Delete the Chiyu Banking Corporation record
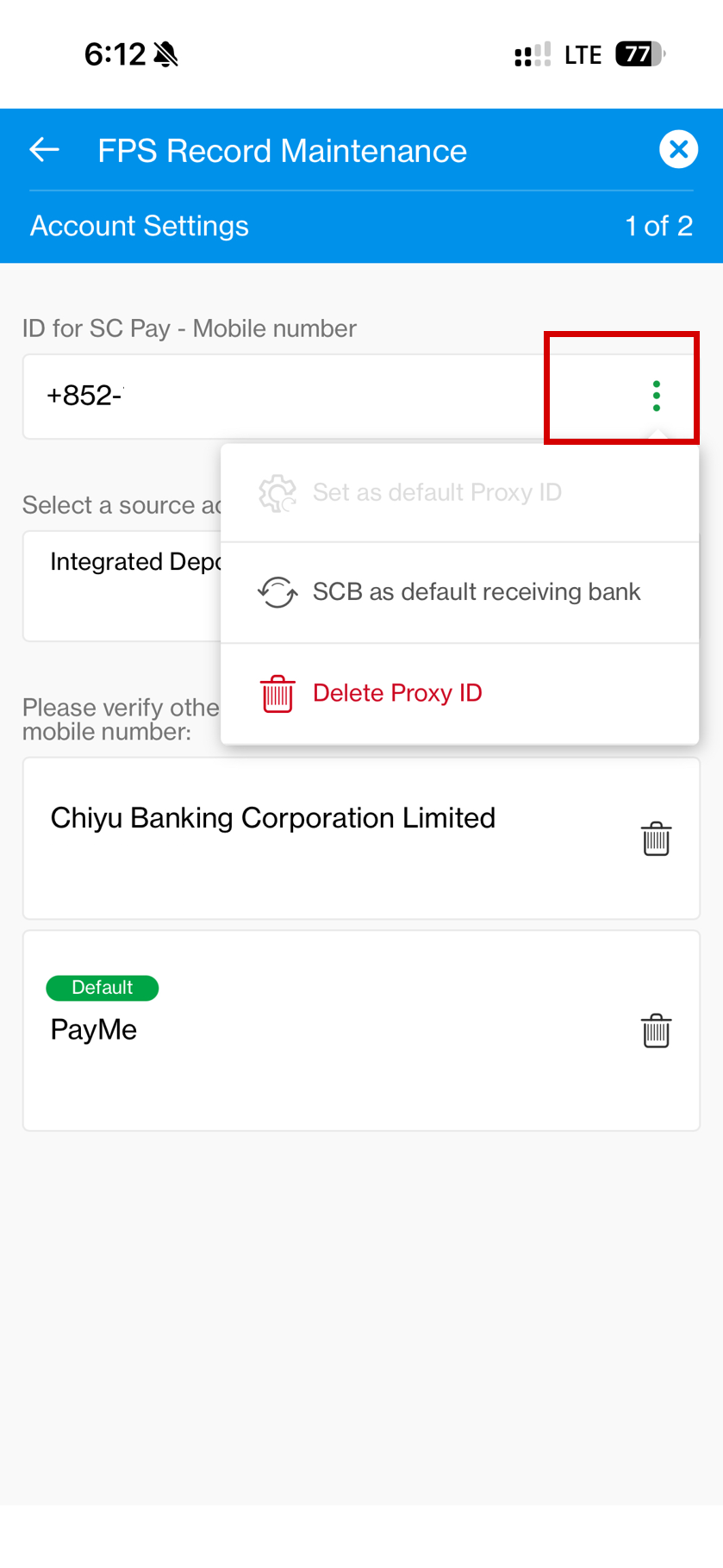The width and height of the screenshot is (723, 1568). tap(656, 839)
